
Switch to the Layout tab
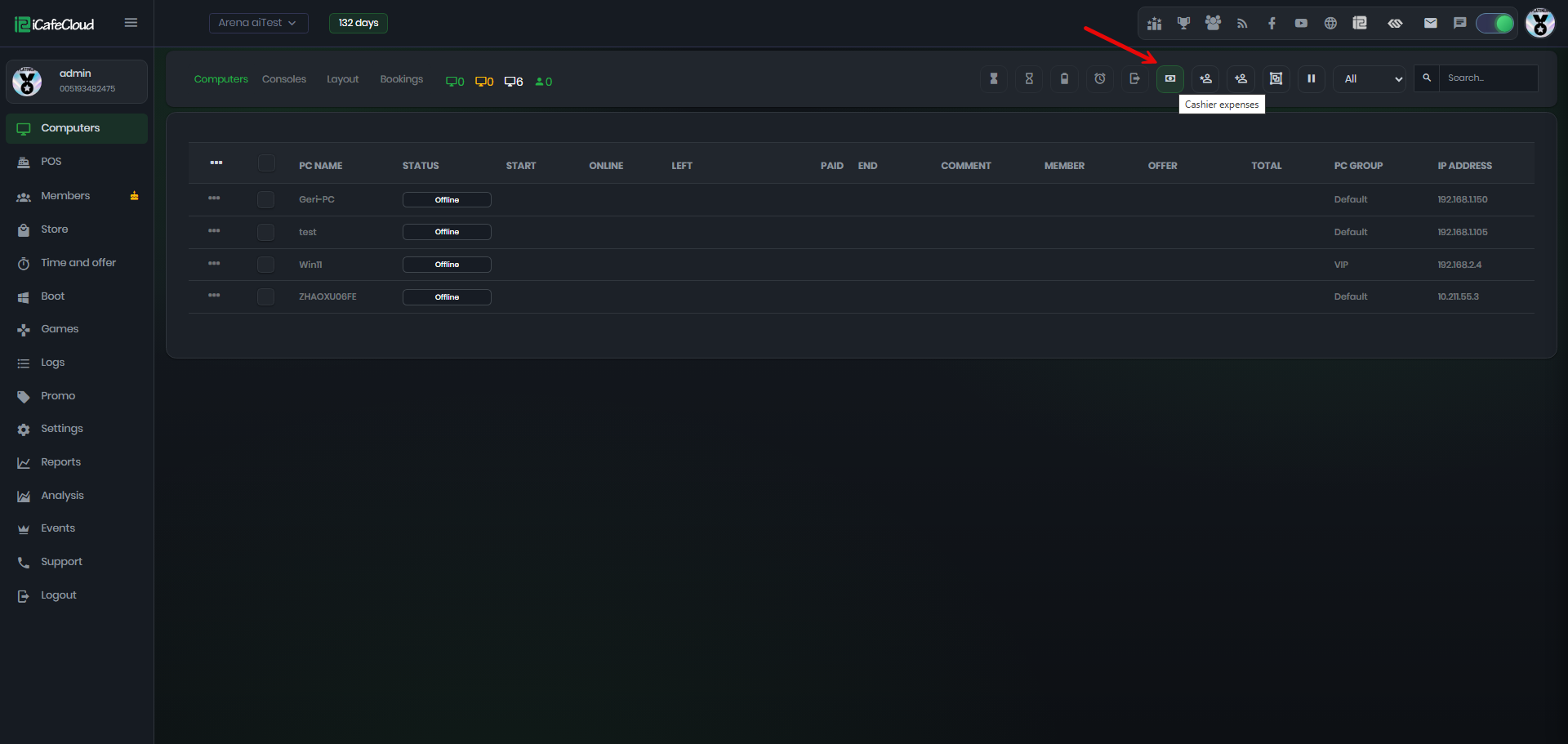click(x=343, y=79)
